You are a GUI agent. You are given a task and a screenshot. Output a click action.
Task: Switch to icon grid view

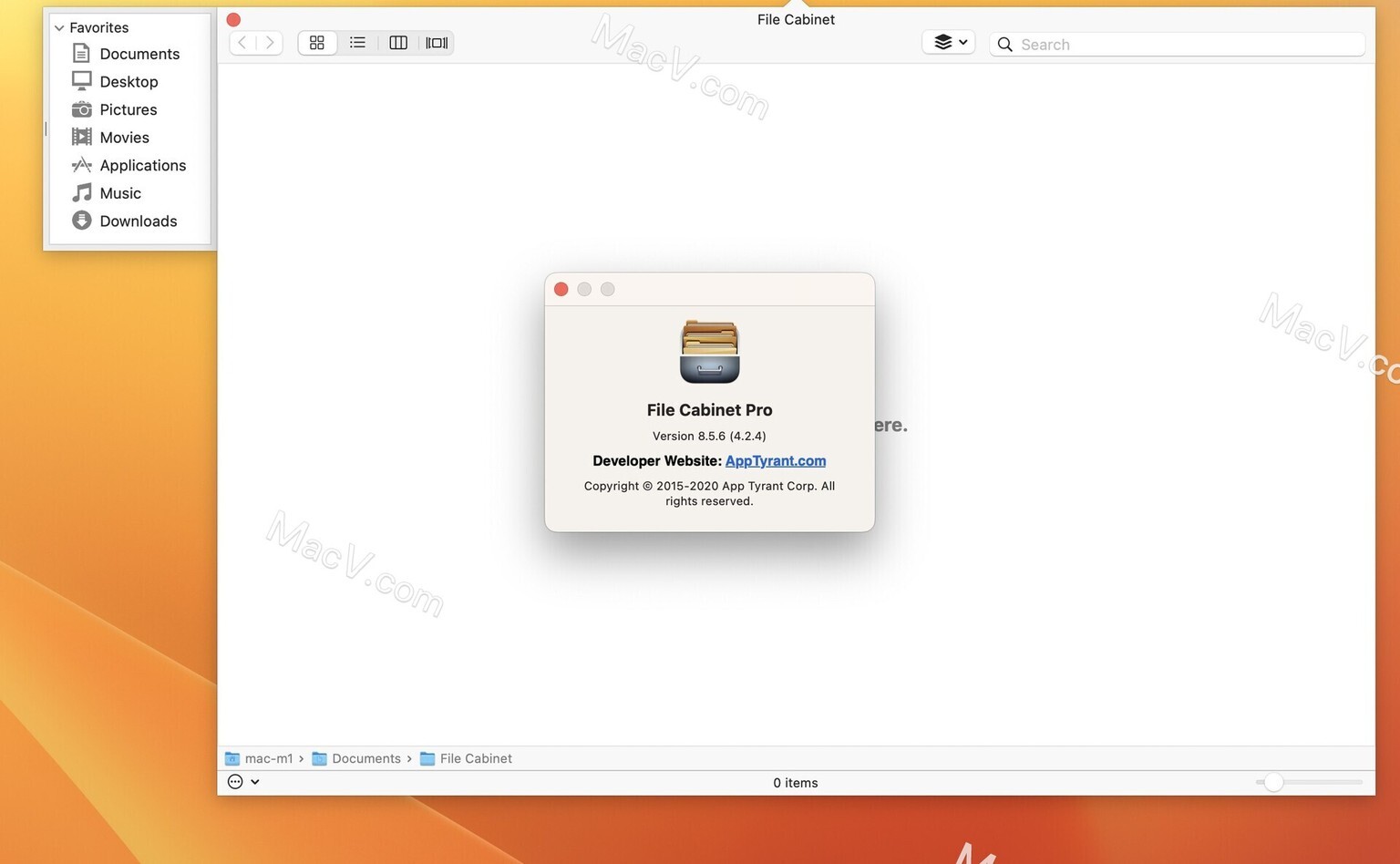pyautogui.click(x=317, y=43)
